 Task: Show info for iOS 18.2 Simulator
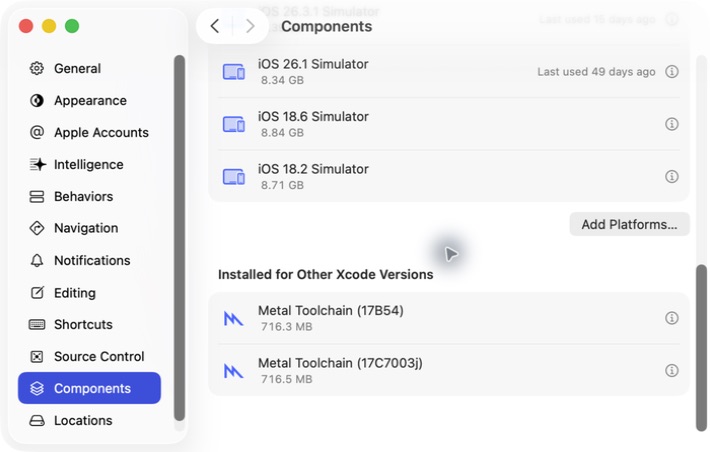[672, 177]
